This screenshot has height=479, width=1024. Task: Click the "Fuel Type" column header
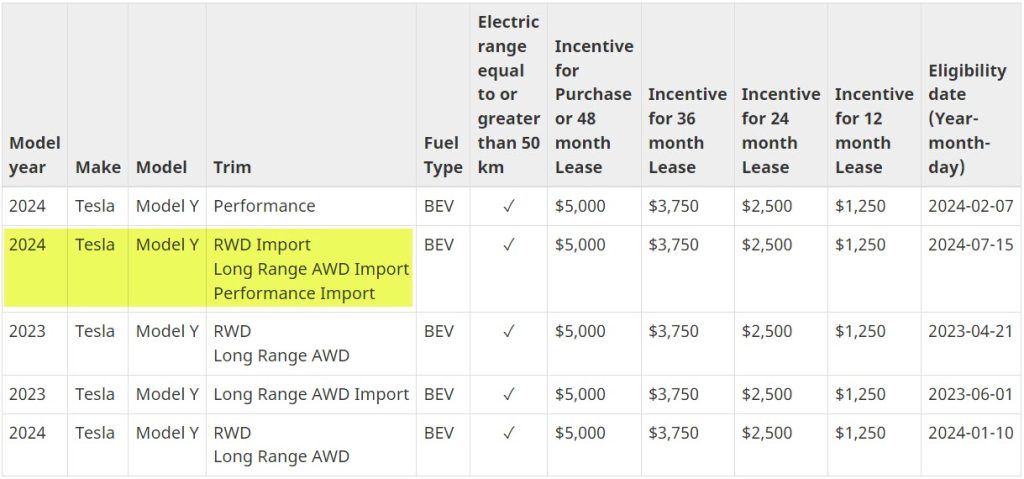click(443, 155)
